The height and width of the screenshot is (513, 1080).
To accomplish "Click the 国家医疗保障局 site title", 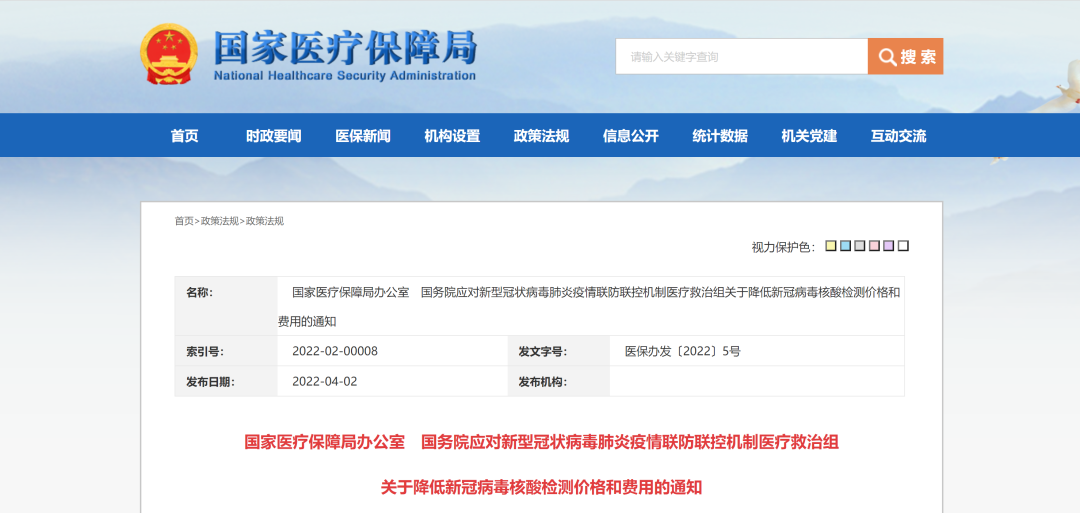I will [344, 46].
